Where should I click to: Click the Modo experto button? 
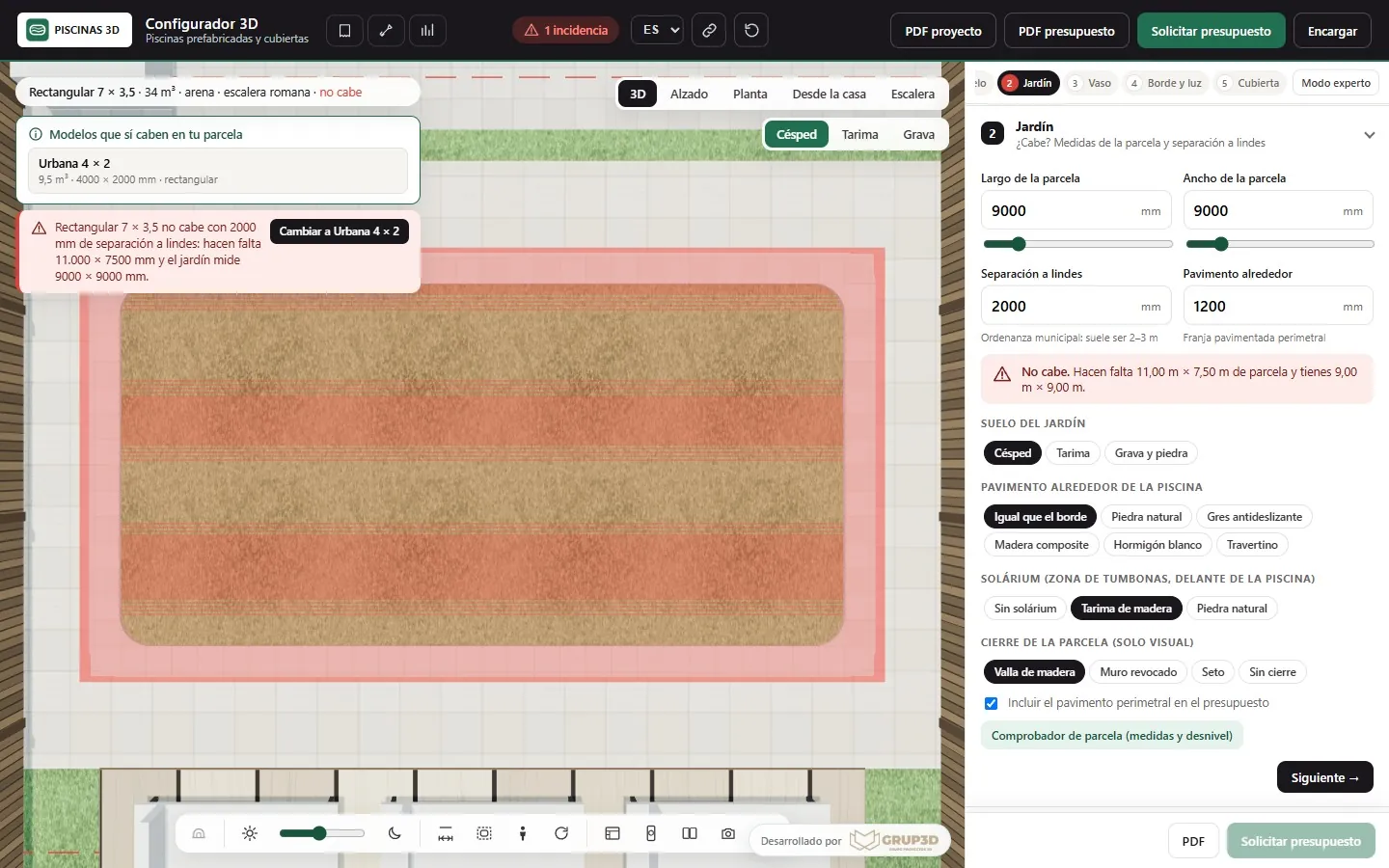(1335, 83)
